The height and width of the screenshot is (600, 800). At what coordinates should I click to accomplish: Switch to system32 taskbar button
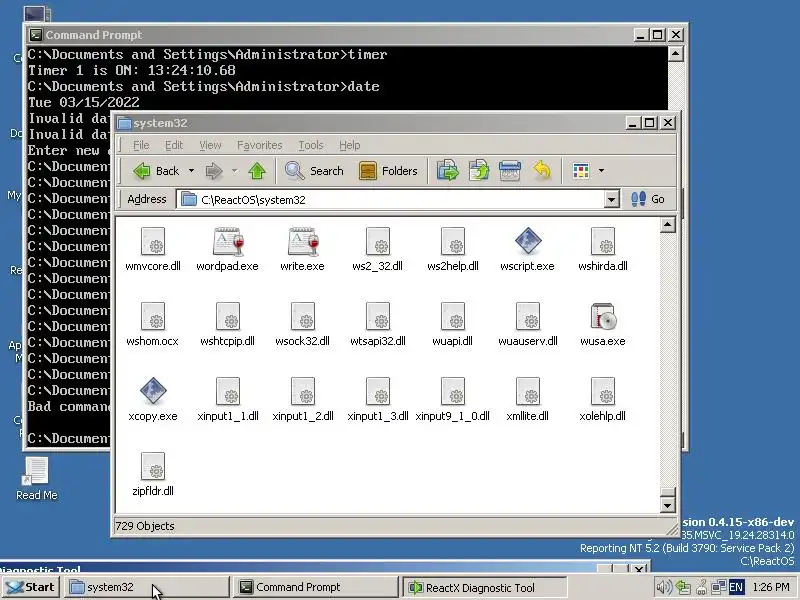tap(146, 587)
